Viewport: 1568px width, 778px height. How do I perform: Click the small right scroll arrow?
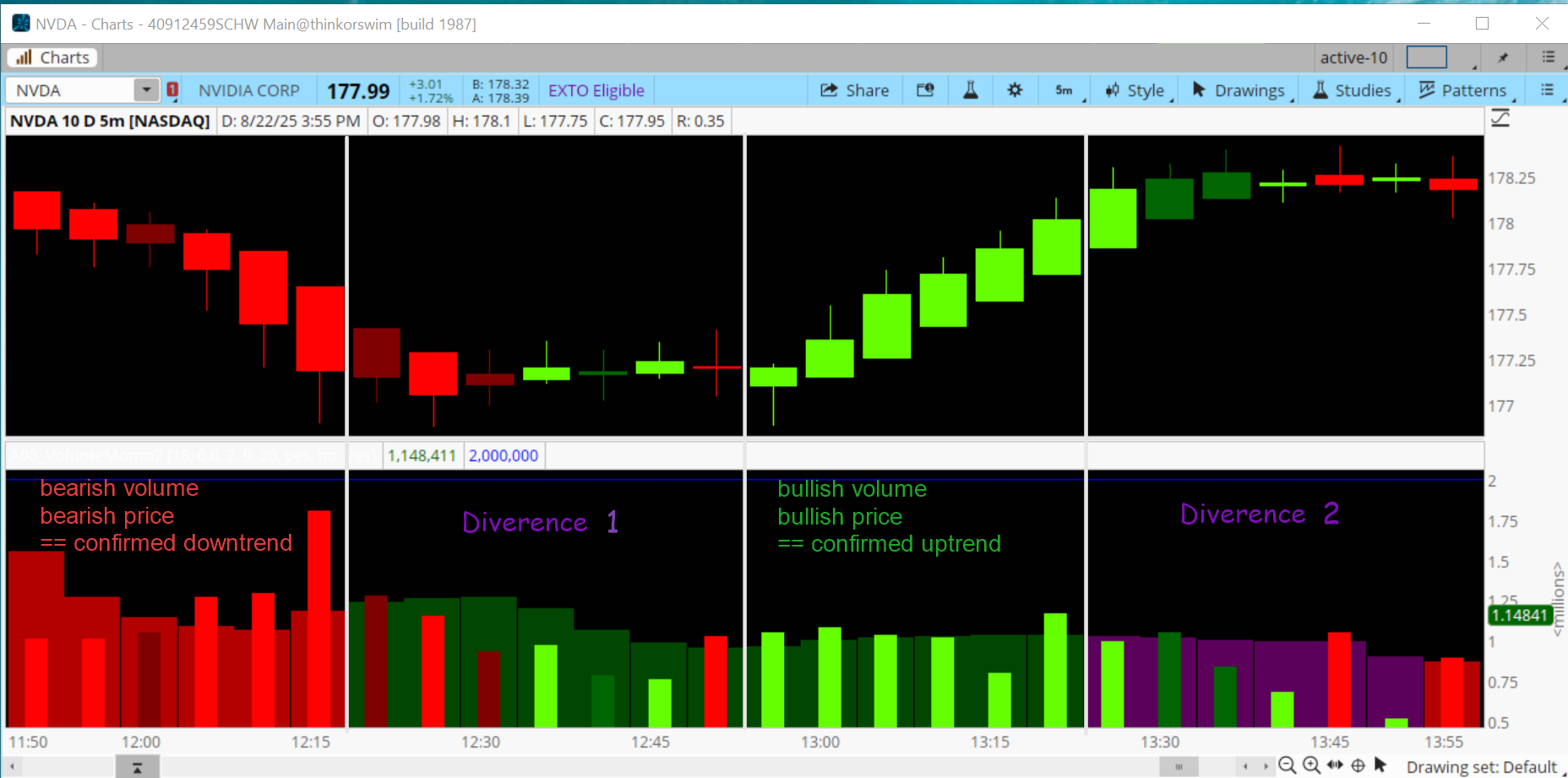click(1265, 767)
